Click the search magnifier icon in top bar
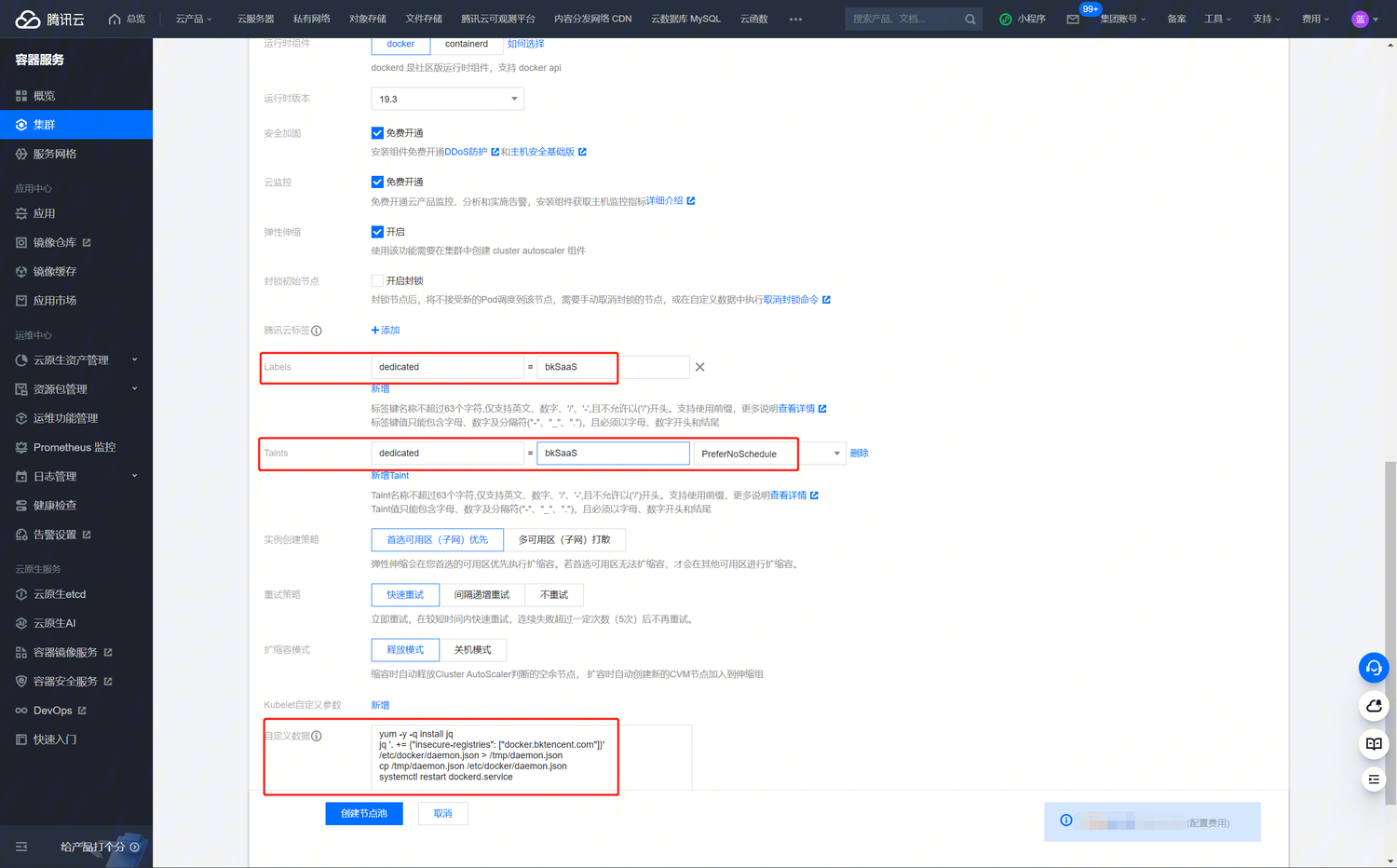 (x=970, y=19)
